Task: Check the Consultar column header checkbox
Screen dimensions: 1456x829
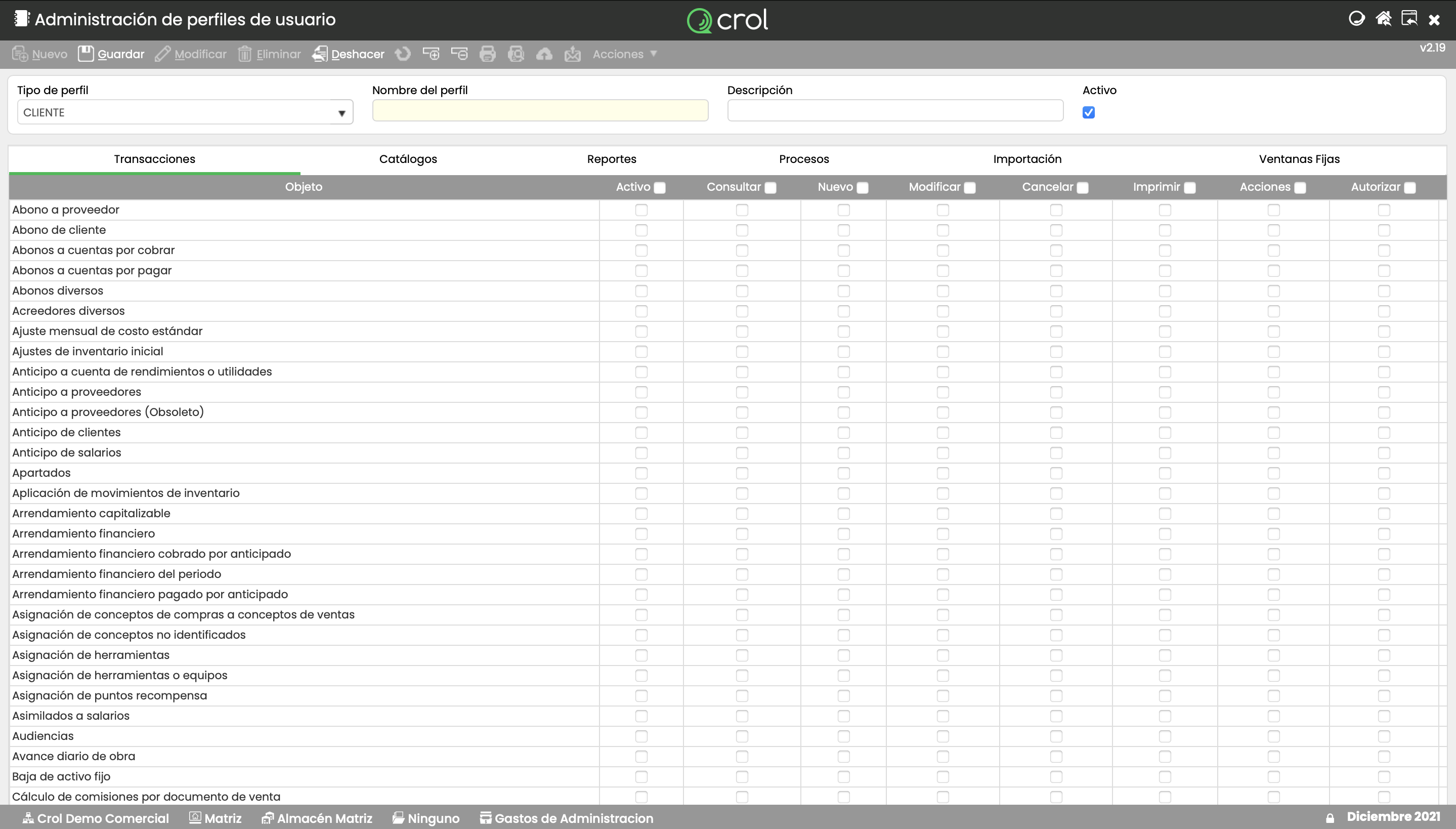Action: [x=770, y=188]
